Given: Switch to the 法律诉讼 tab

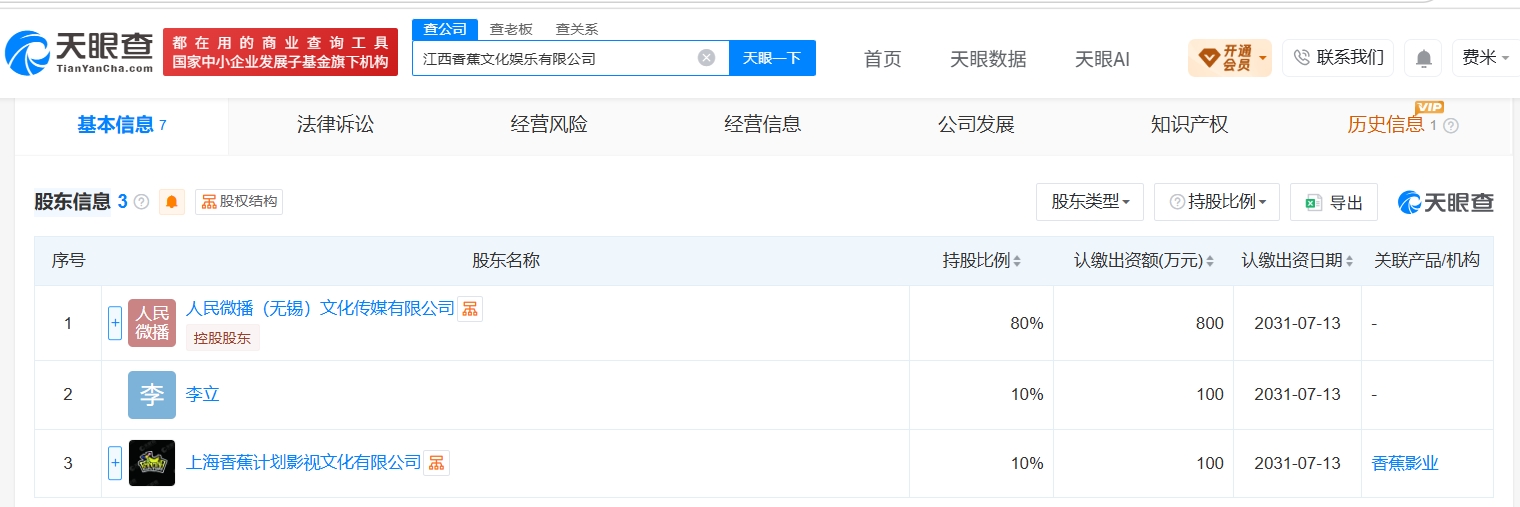Looking at the screenshot, I should (335, 125).
